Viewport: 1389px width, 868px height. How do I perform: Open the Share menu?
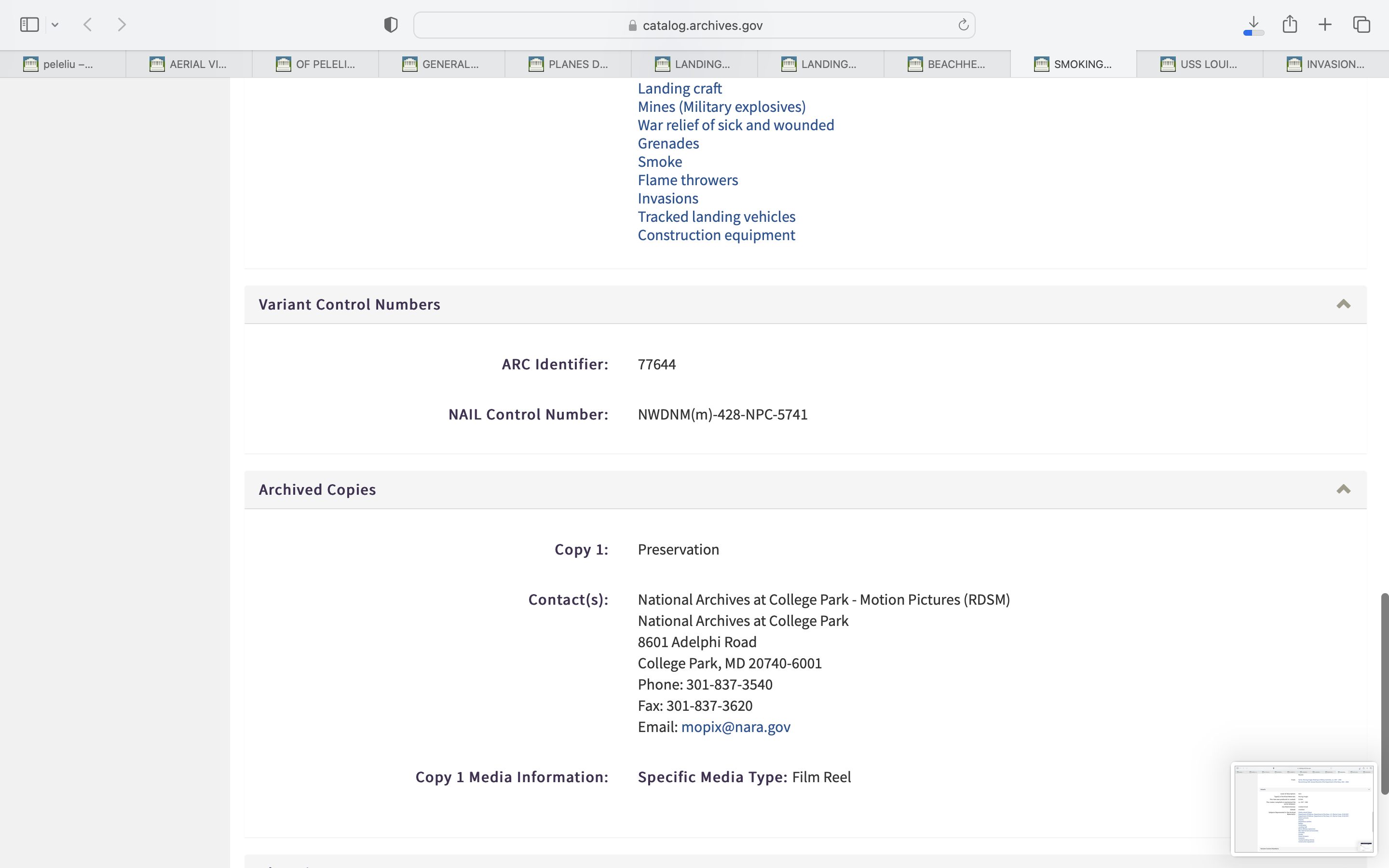click(1290, 24)
